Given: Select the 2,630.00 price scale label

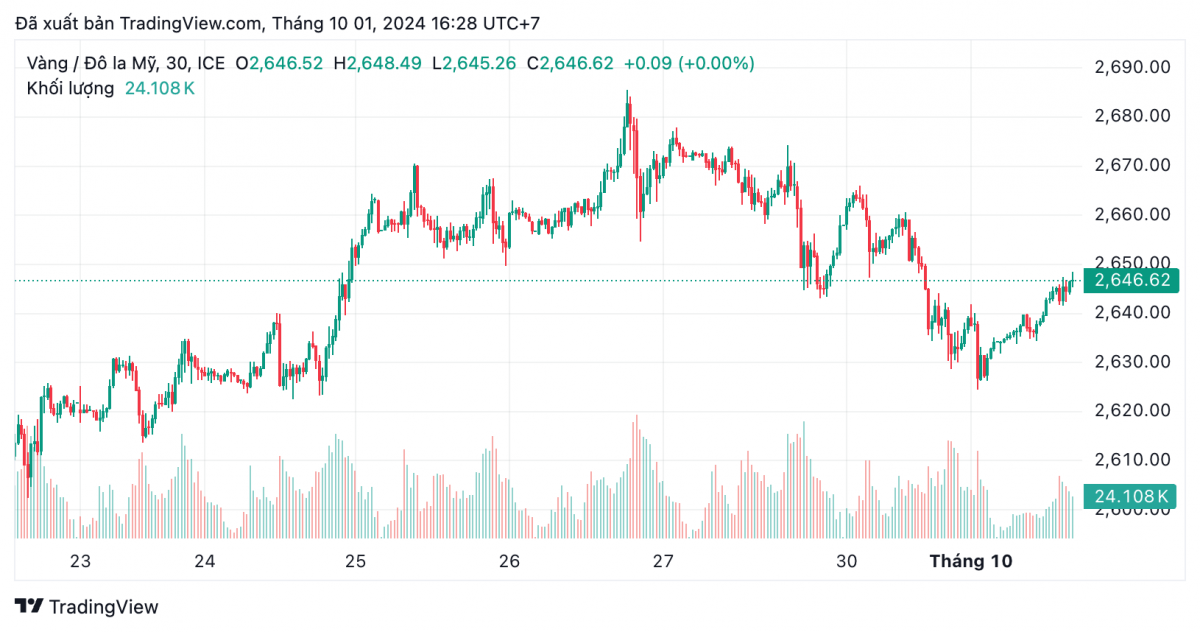Looking at the screenshot, I should click(1132, 361).
